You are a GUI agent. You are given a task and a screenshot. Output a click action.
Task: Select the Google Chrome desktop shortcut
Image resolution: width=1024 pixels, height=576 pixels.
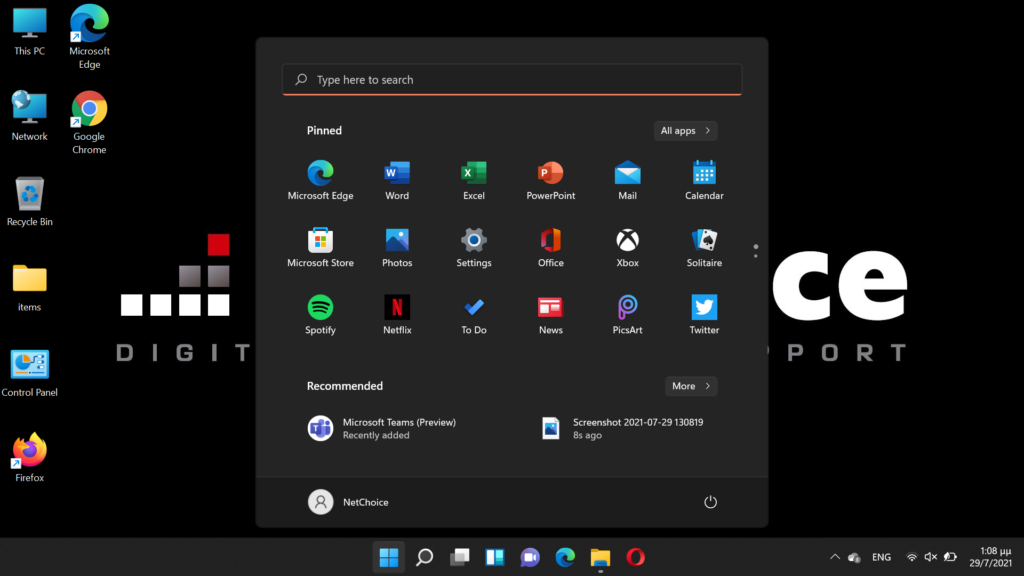tap(89, 123)
